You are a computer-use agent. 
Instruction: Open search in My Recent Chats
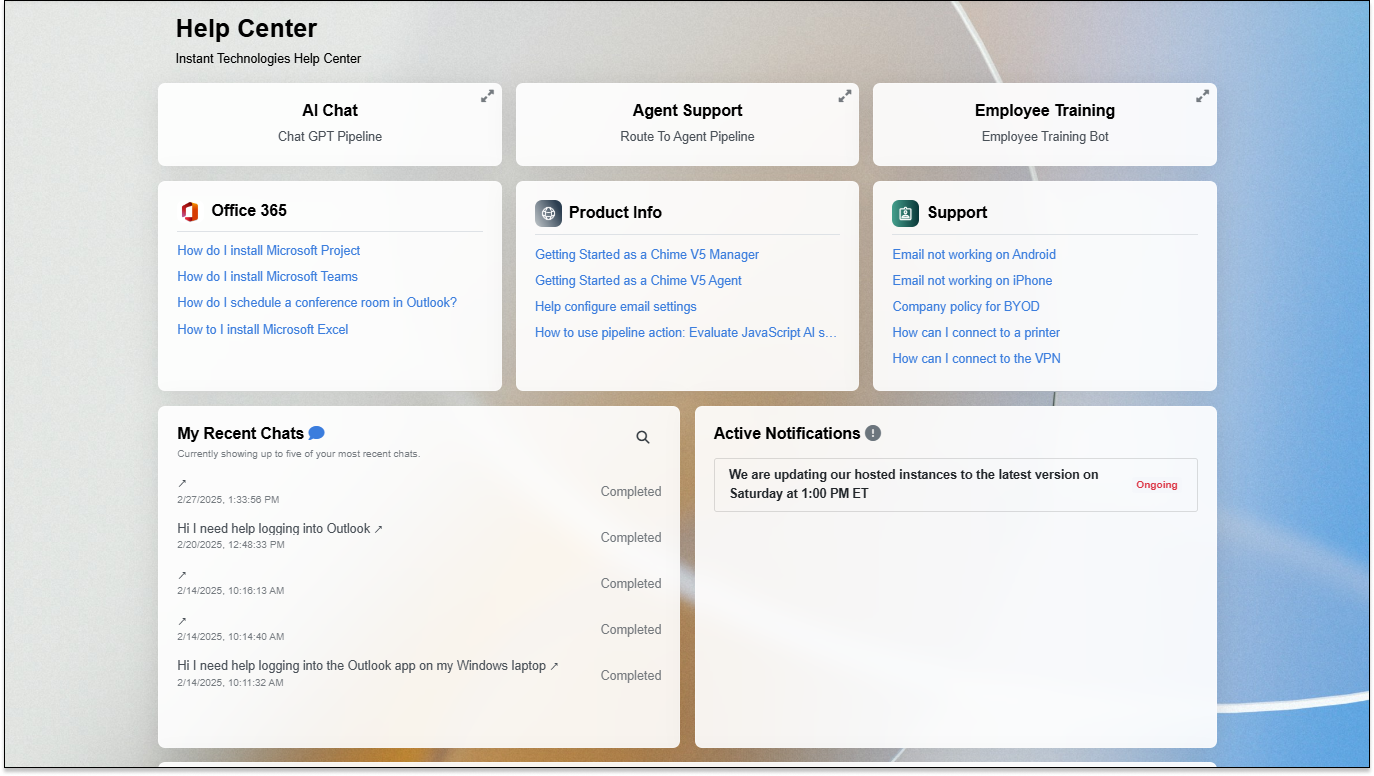coord(643,437)
